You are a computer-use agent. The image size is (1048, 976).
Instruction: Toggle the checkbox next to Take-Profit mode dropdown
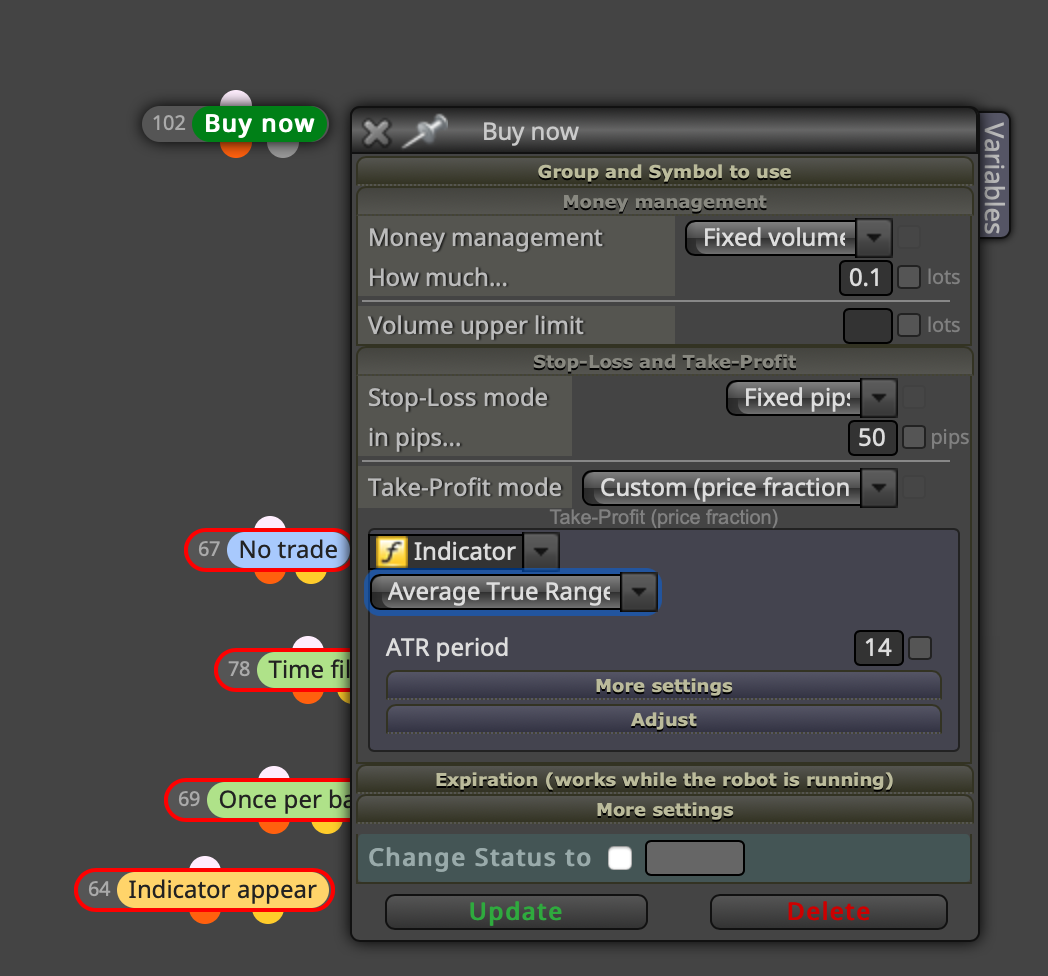914,487
